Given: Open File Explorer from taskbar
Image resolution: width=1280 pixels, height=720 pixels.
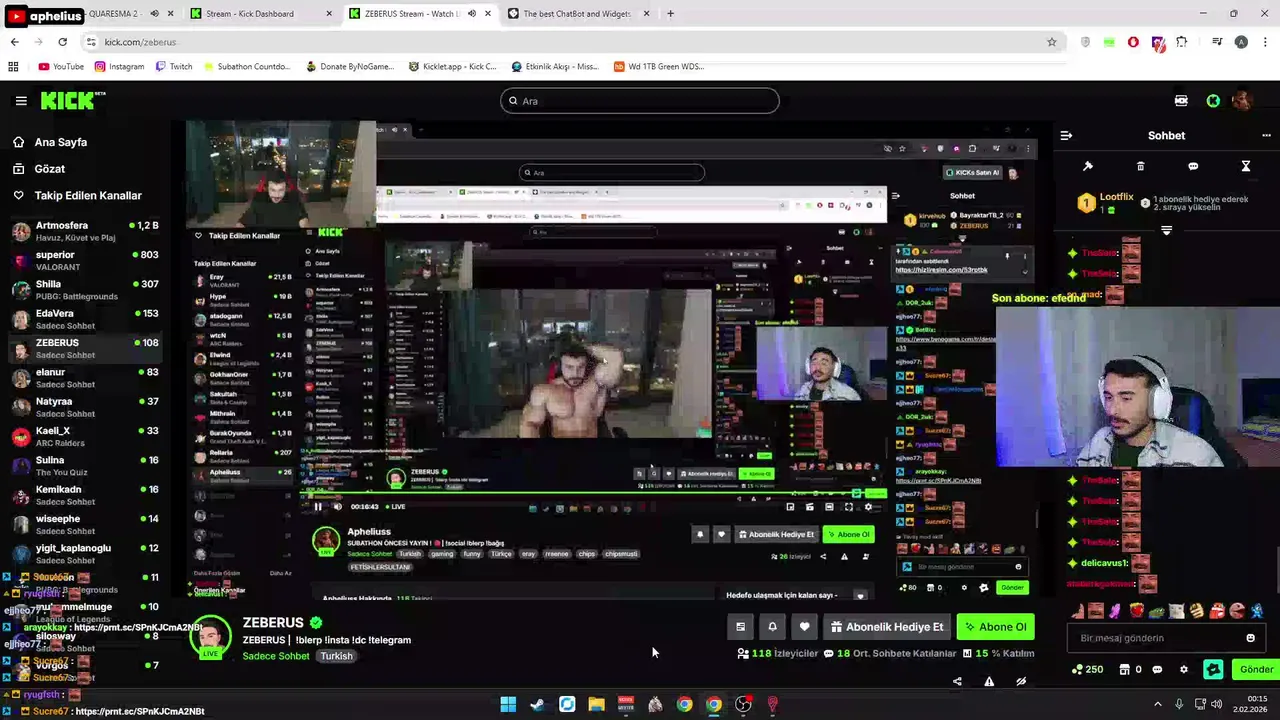Looking at the screenshot, I should coord(596,704).
